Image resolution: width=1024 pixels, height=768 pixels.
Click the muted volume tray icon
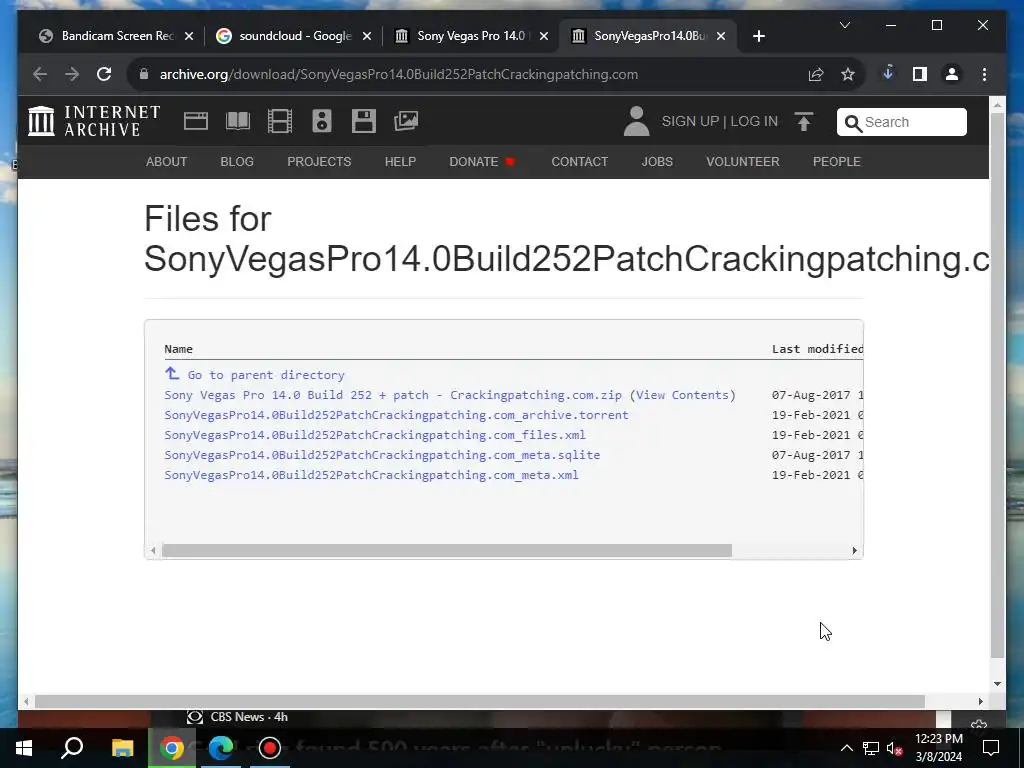pyautogui.click(x=894, y=748)
